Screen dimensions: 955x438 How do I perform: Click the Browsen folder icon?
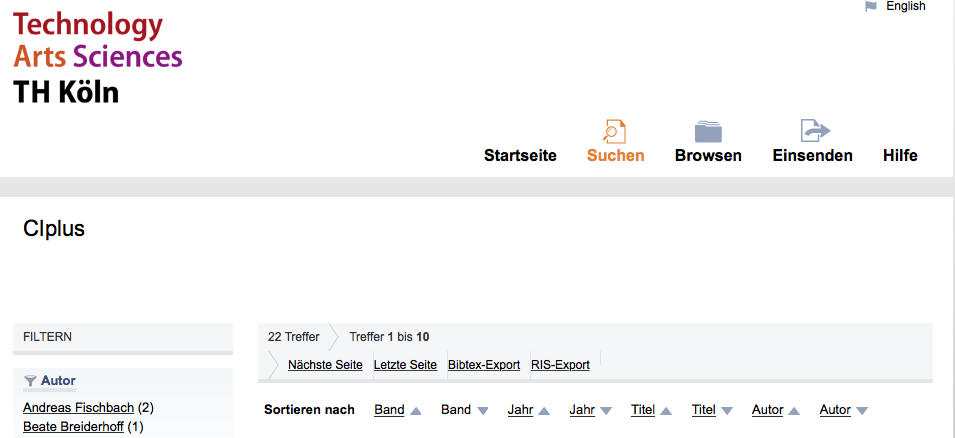(x=708, y=132)
